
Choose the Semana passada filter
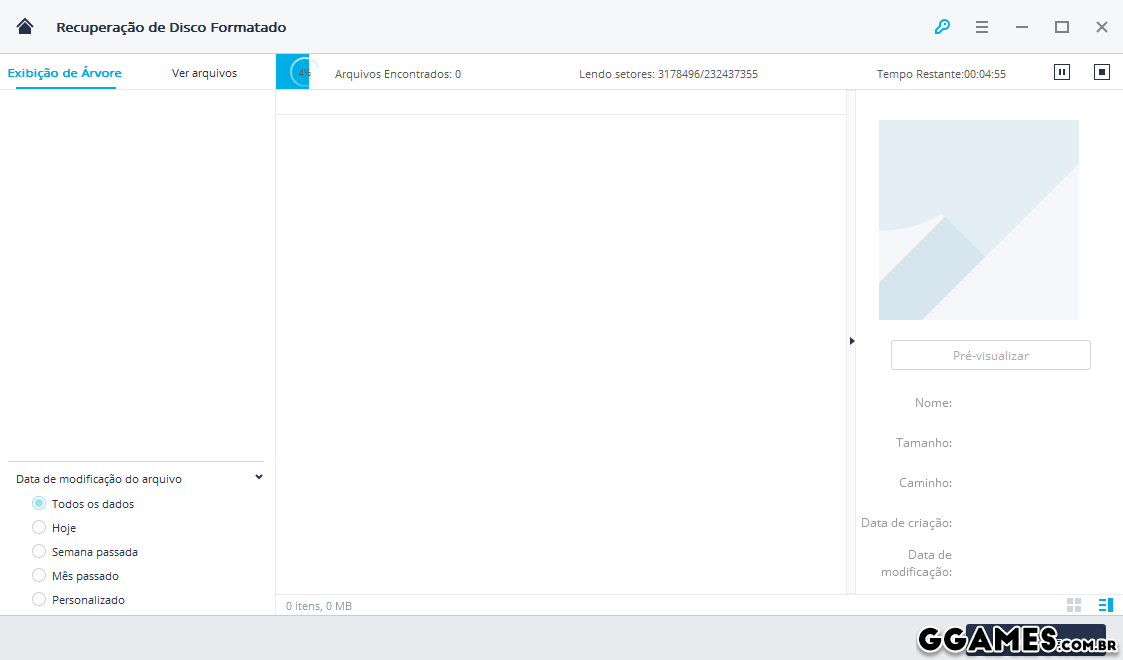pos(39,551)
